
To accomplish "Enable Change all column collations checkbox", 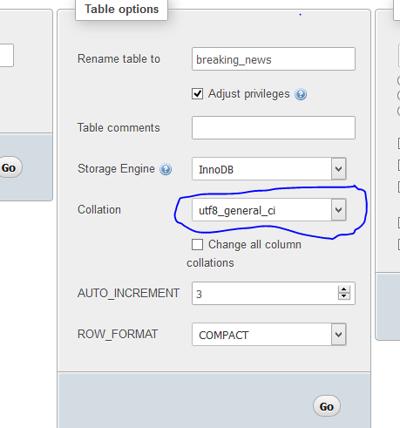I will coord(197,244).
